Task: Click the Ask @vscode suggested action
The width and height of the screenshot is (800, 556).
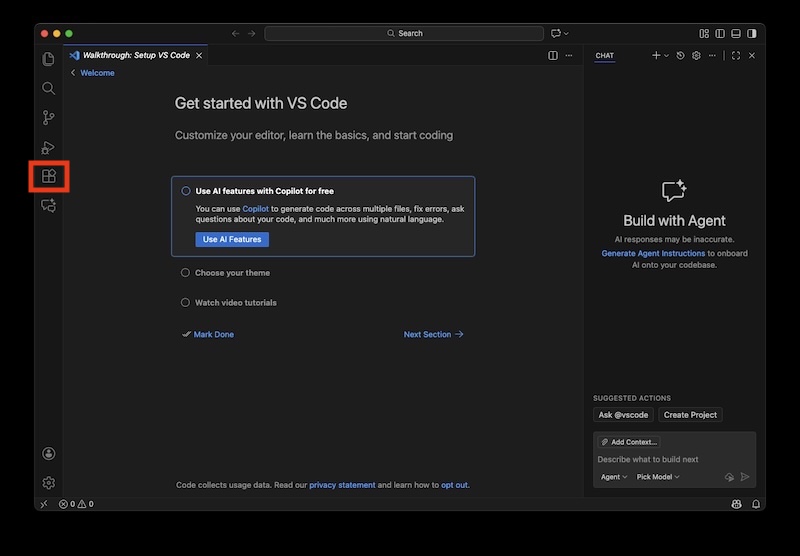Action: tap(623, 415)
